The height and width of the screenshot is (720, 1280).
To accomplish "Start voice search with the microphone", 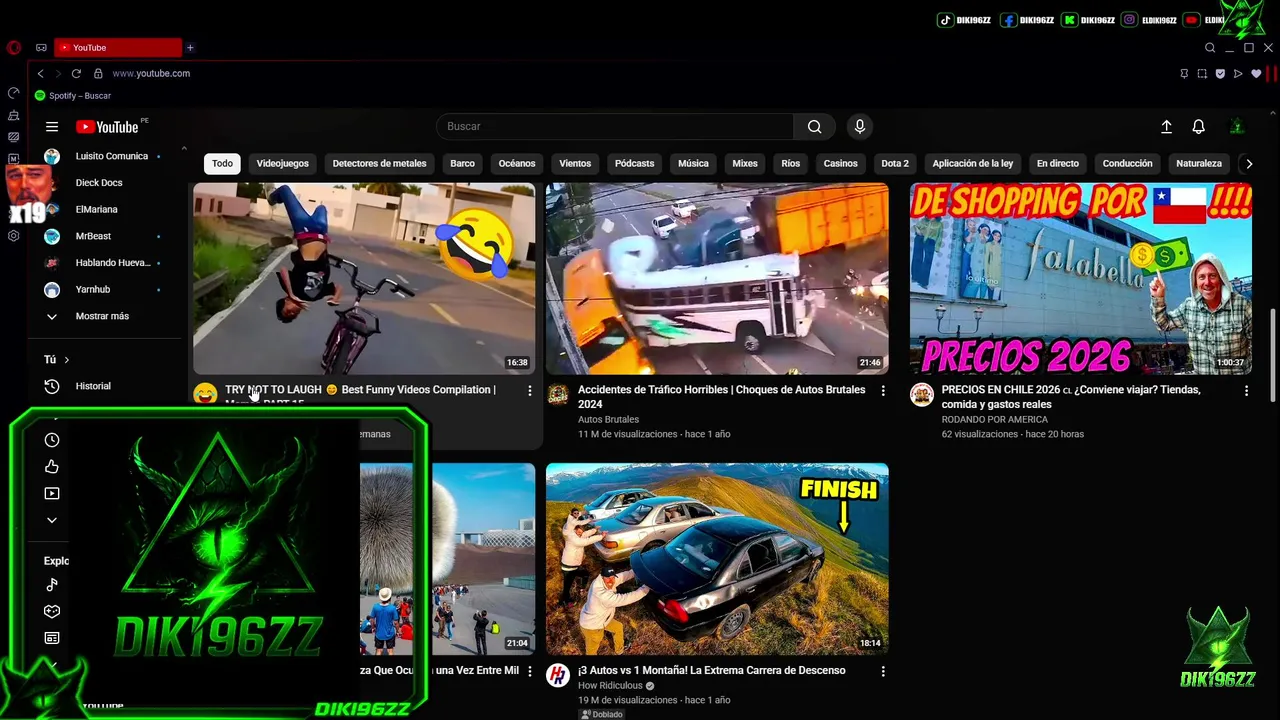I will pyautogui.click(x=859, y=126).
